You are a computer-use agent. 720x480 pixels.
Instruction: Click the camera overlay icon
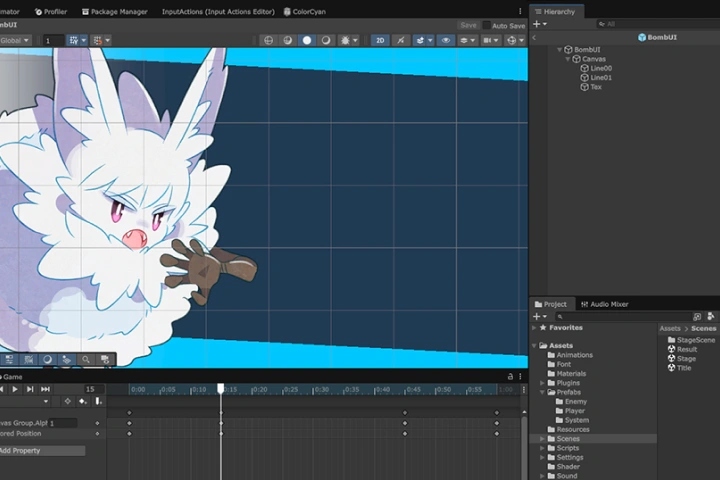click(x=105, y=359)
